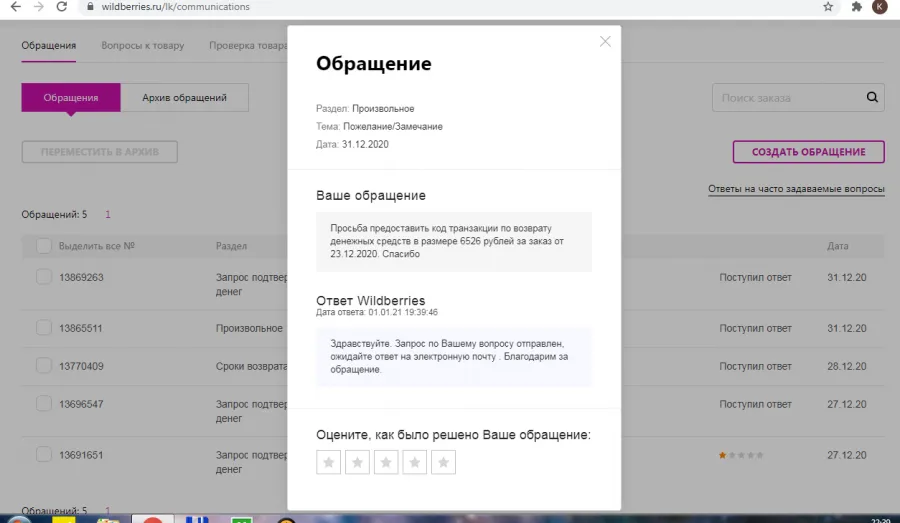900x523 pixels.
Task: Switch to Архив обращений
Action: pos(184,98)
